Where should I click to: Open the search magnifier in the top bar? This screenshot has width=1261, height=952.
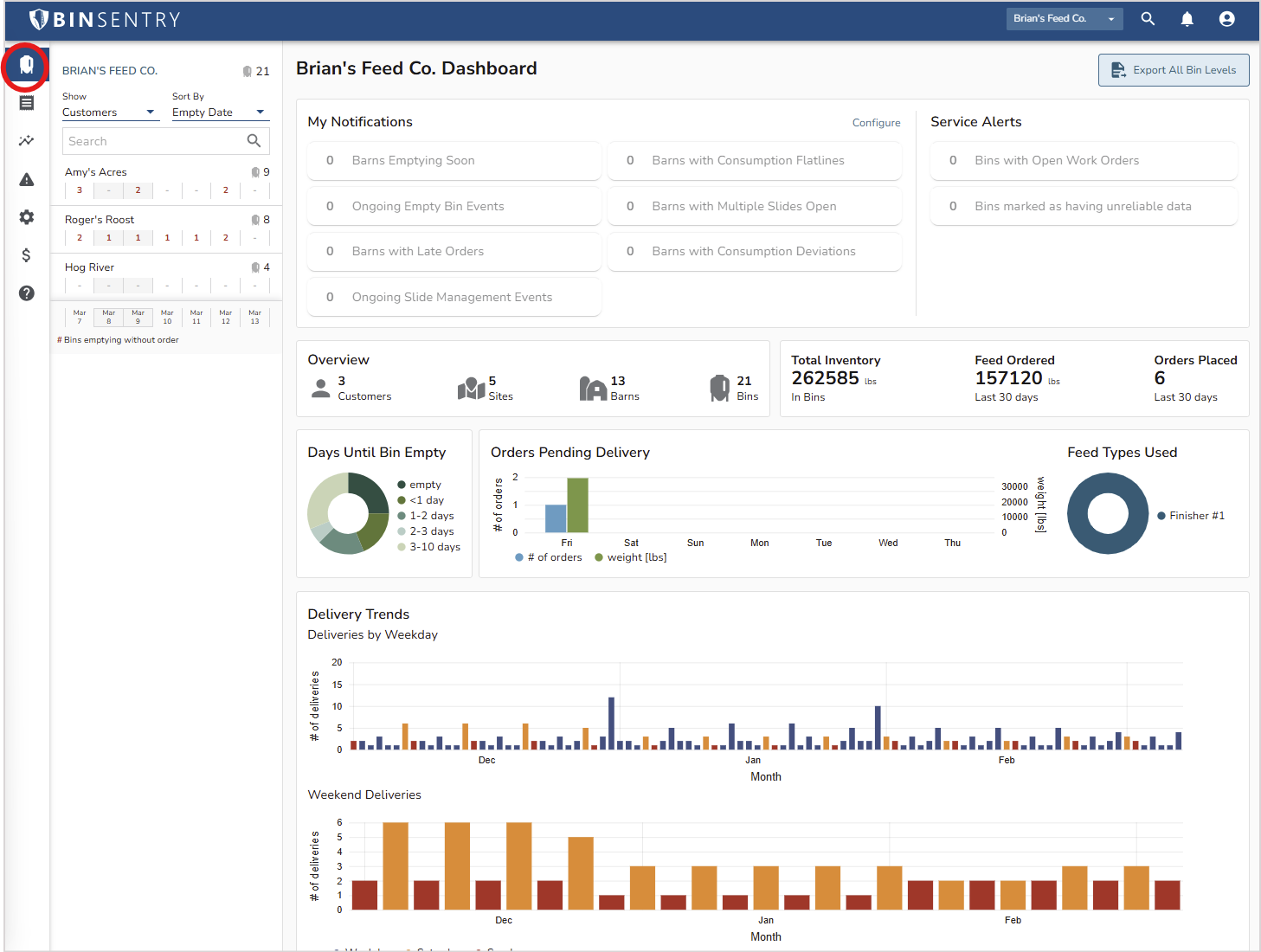(x=1148, y=18)
